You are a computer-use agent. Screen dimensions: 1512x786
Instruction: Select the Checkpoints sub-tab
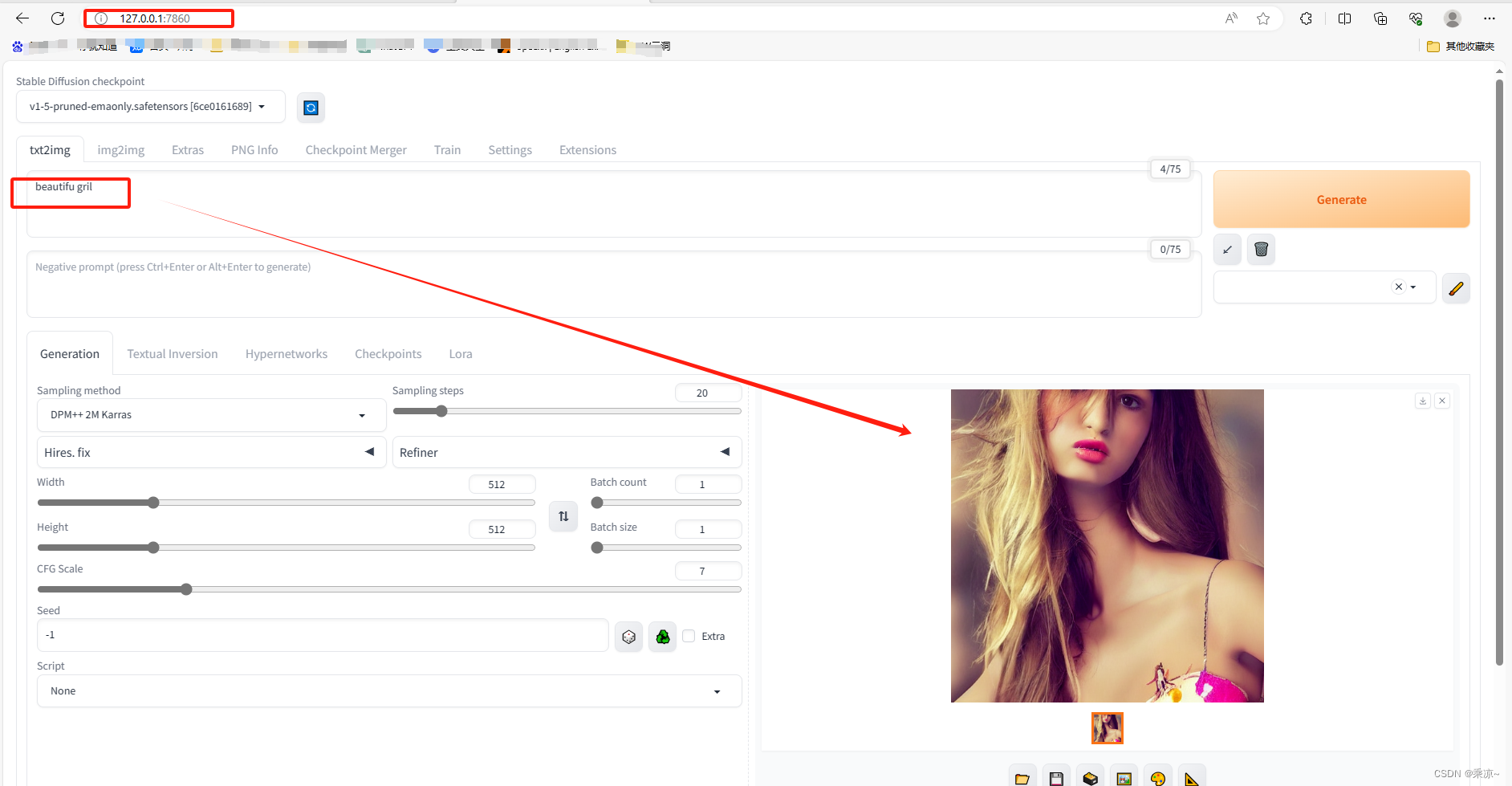coord(388,354)
